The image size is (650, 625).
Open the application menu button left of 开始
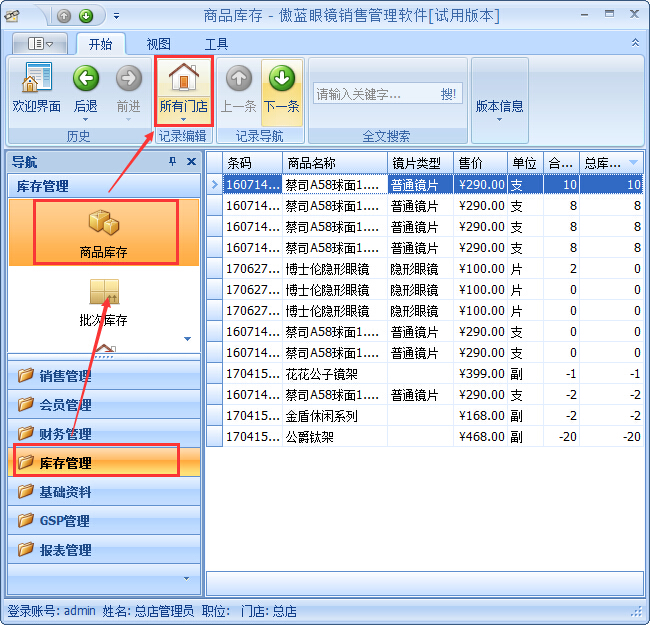[x=40, y=44]
